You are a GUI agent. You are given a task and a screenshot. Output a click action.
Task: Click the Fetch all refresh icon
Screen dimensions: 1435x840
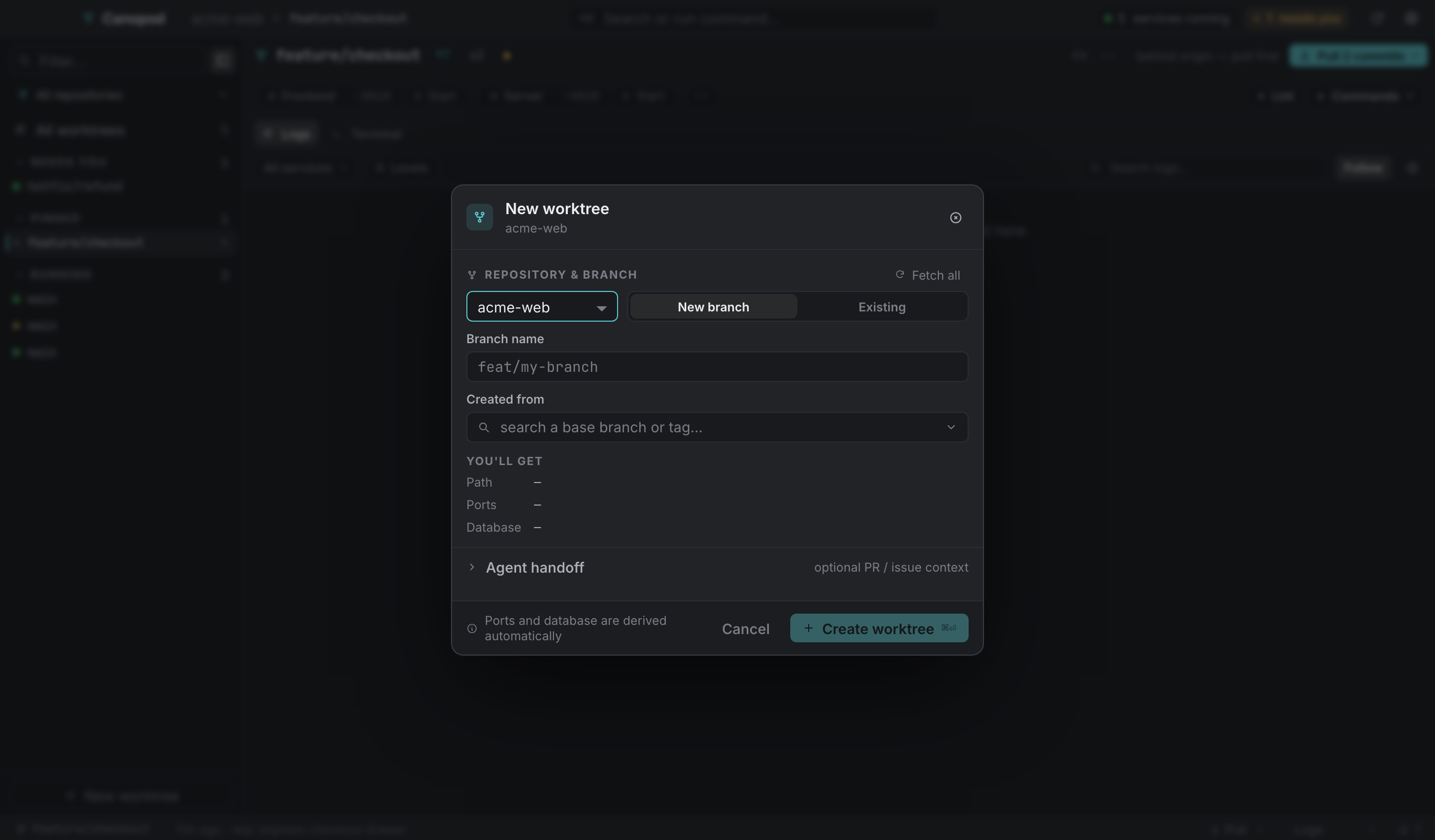[900, 275]
